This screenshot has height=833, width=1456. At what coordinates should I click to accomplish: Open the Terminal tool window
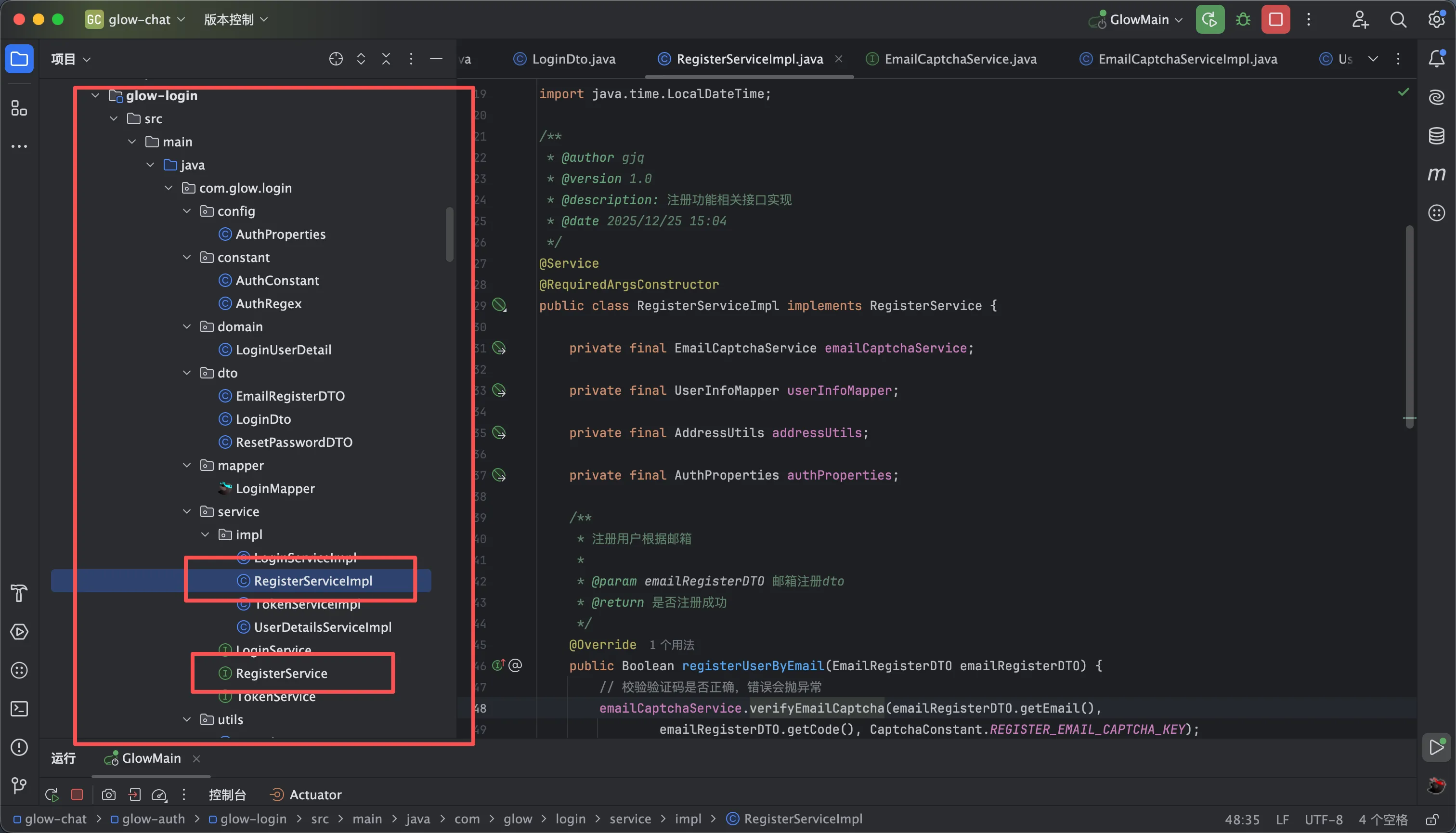19,709
